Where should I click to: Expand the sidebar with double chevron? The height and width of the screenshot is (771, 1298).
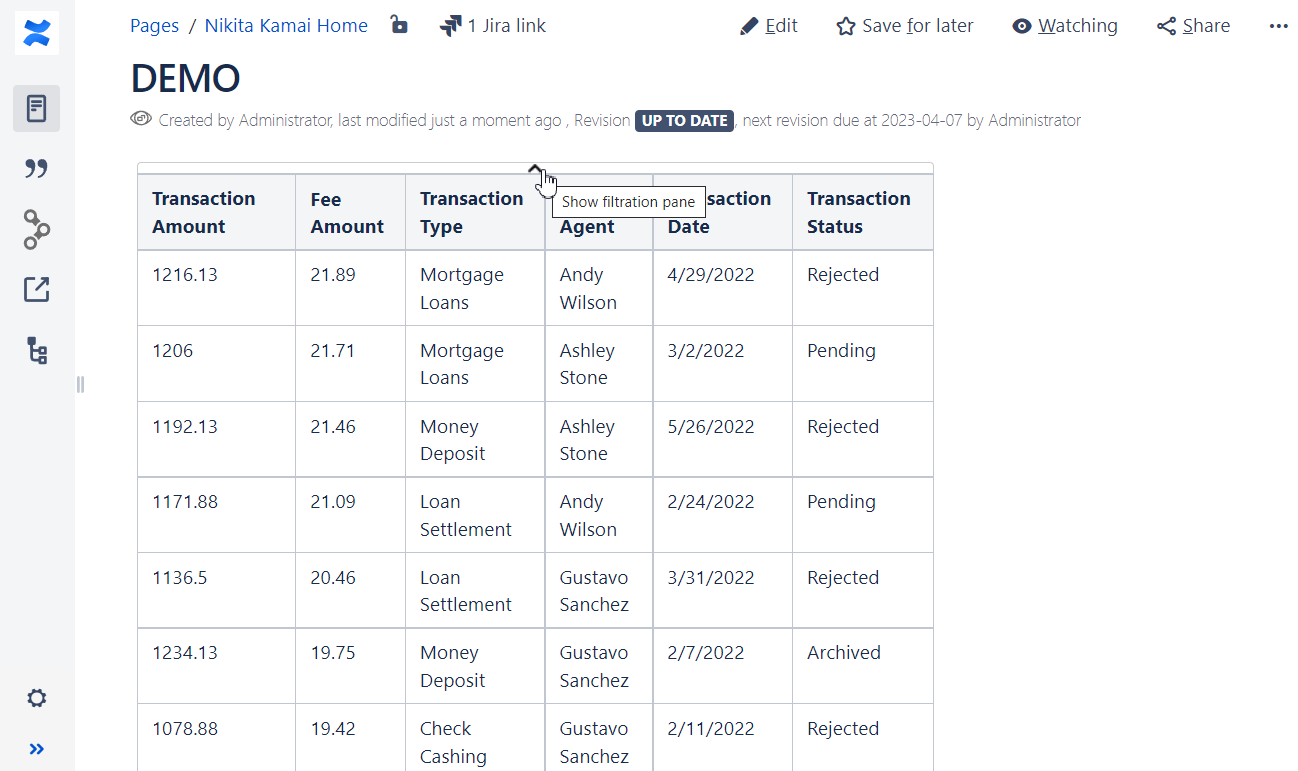[37, 749]
